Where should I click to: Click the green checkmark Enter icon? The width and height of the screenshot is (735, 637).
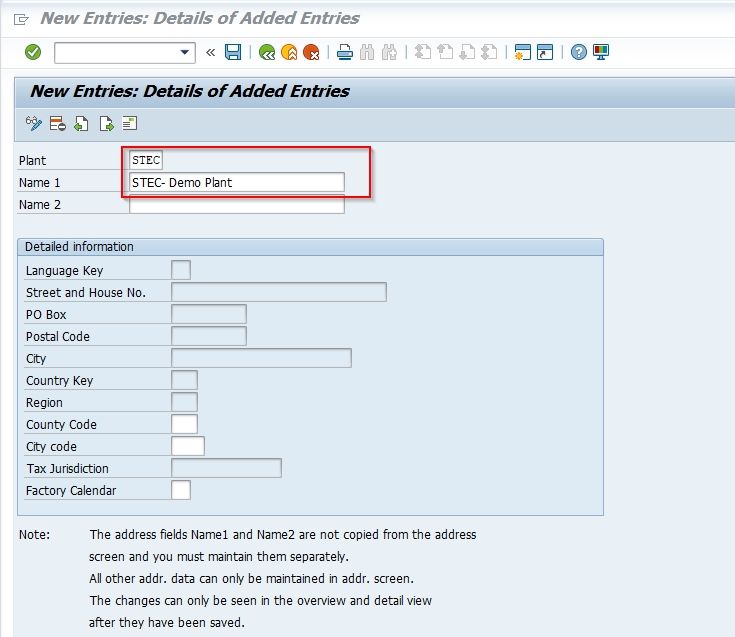[x=33, y=52]
